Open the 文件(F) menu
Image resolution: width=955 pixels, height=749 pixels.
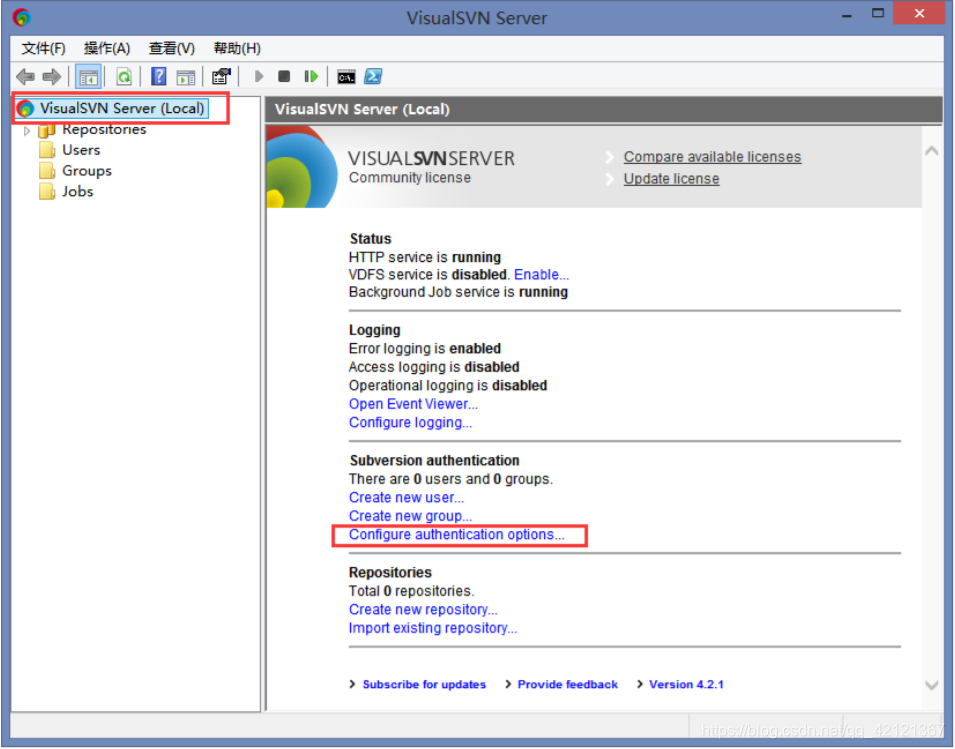click(43, 48)
